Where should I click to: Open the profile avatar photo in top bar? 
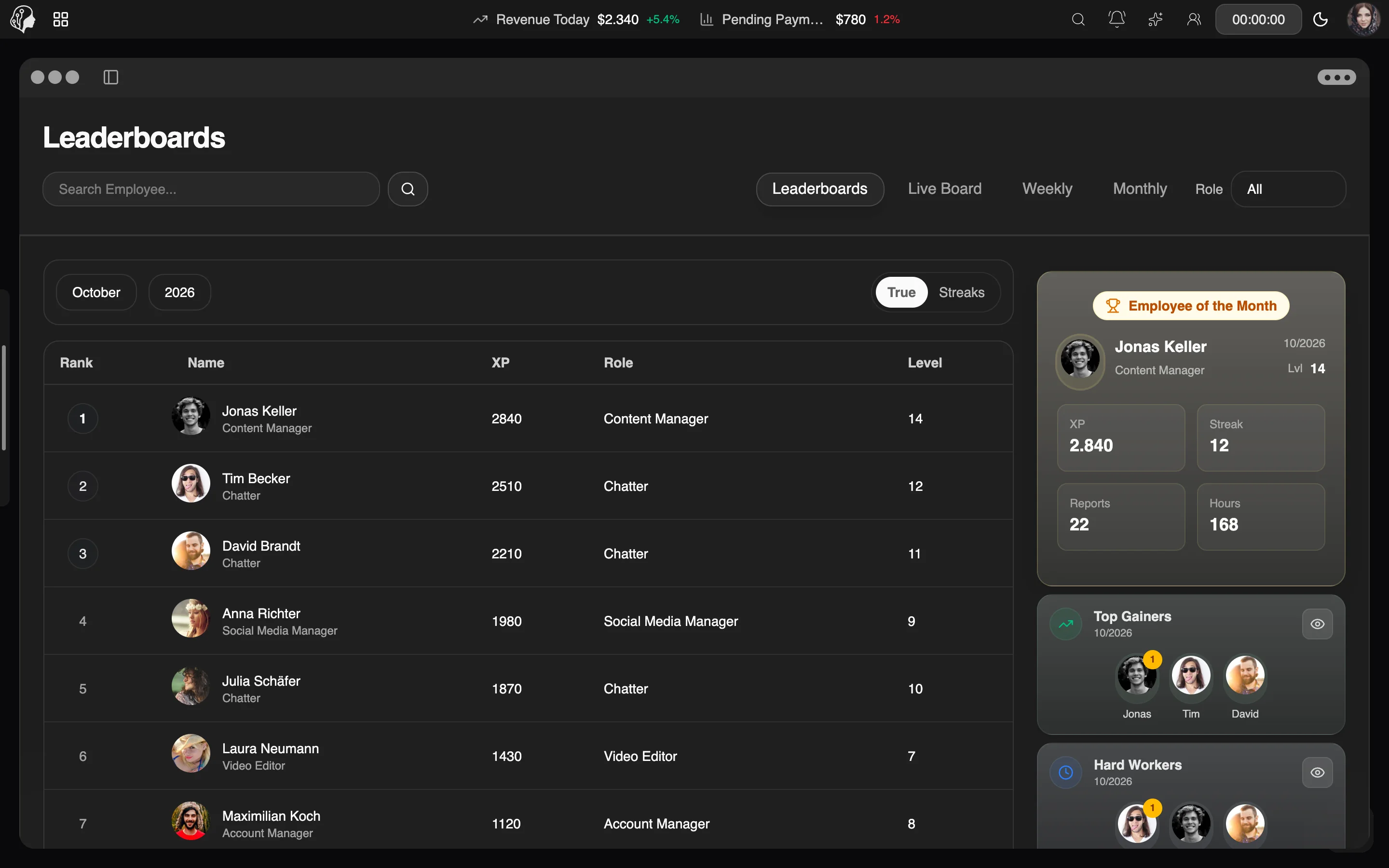coord(1363,19)
